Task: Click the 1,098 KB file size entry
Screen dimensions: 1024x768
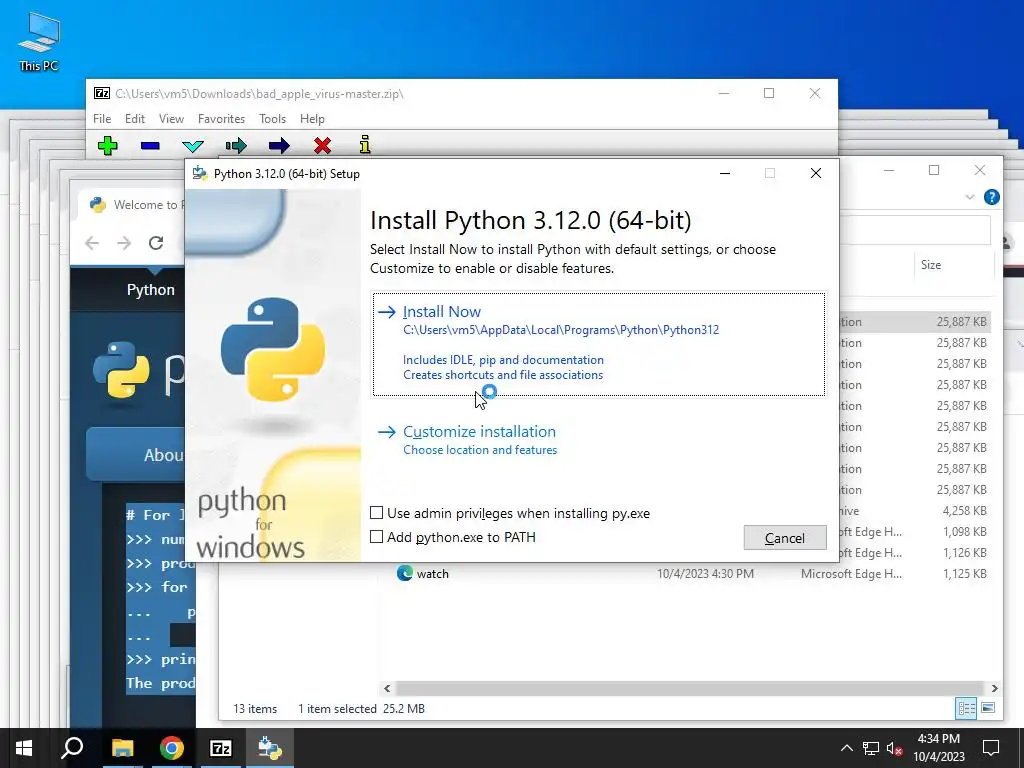Action: [x=965, y=532]
